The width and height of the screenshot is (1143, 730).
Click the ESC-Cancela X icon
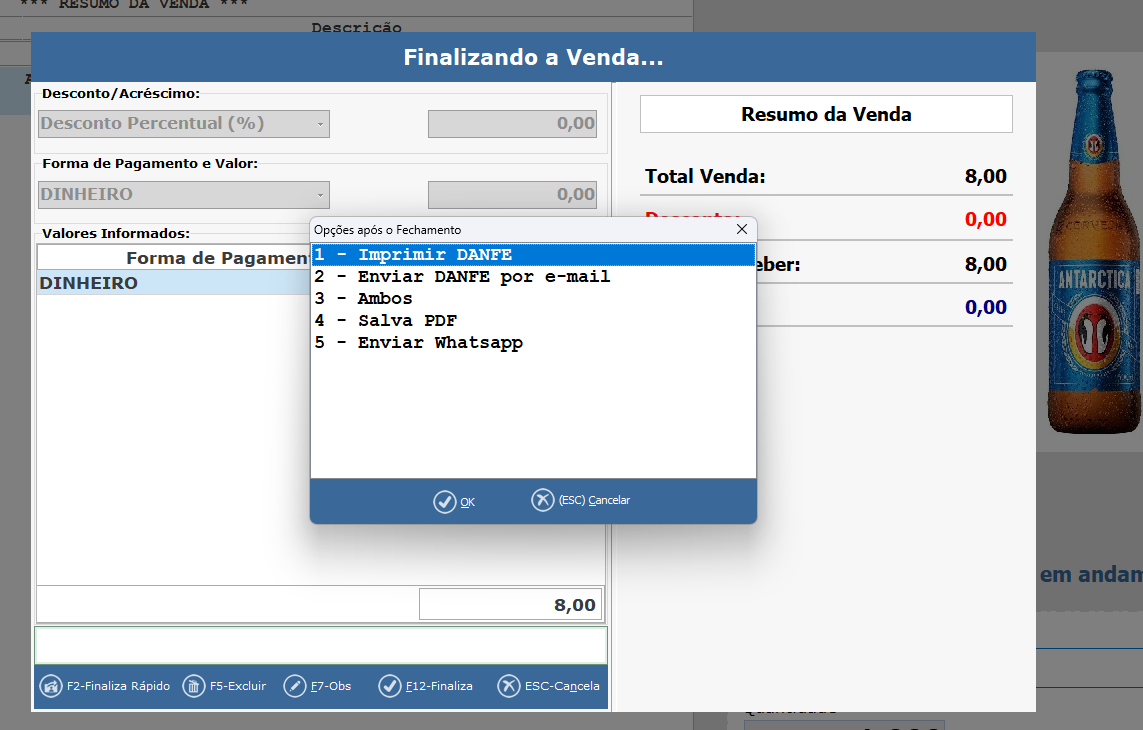click(509, 686)
